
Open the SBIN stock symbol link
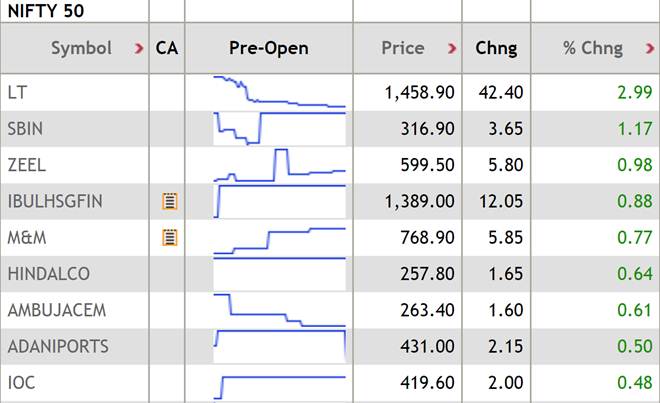(25, 129)
